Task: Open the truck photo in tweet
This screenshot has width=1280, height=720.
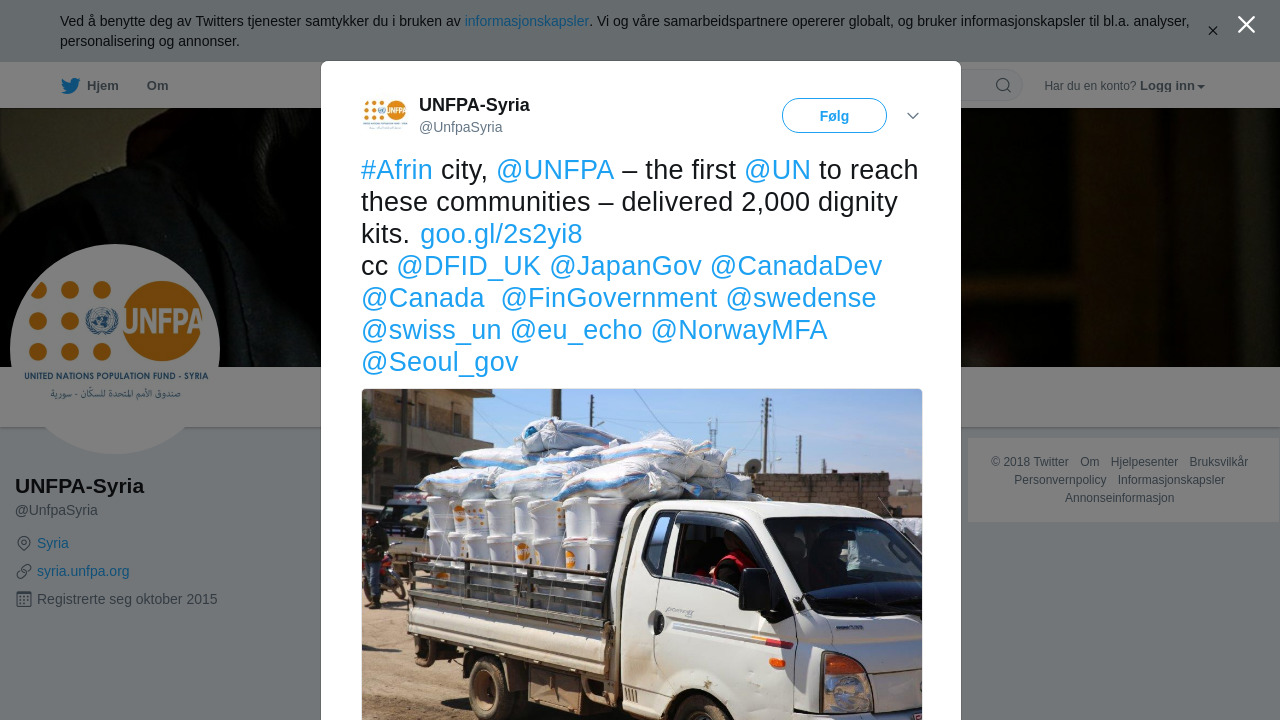Action: (642, 554)
